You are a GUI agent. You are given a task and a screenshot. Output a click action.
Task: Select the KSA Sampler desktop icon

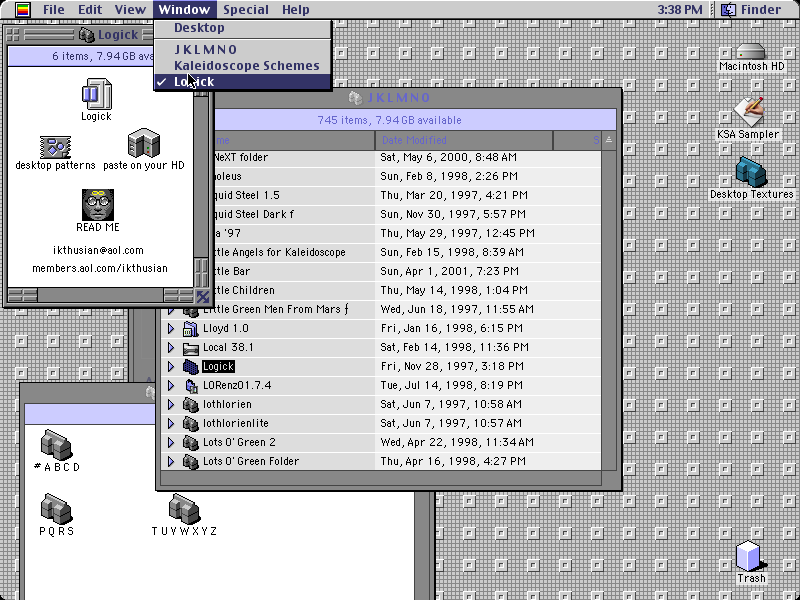click(x=748, y=111)
